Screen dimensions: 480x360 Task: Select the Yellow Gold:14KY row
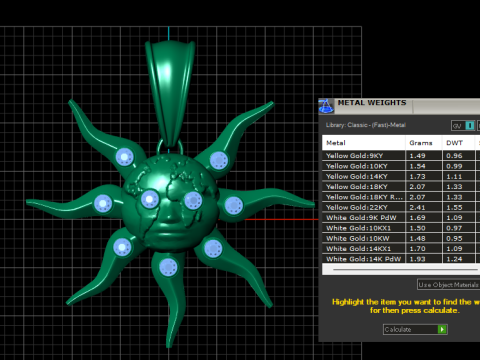(x=401, y=176)
